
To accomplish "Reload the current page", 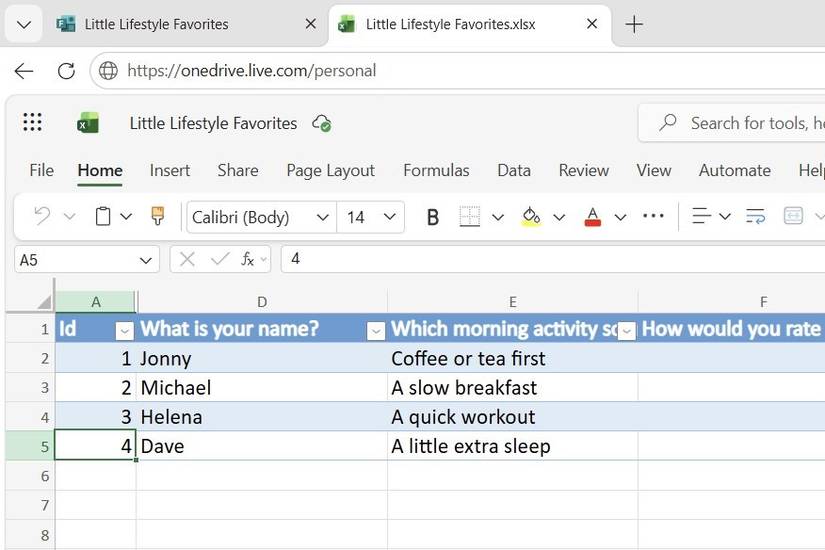I will [66, 71].
